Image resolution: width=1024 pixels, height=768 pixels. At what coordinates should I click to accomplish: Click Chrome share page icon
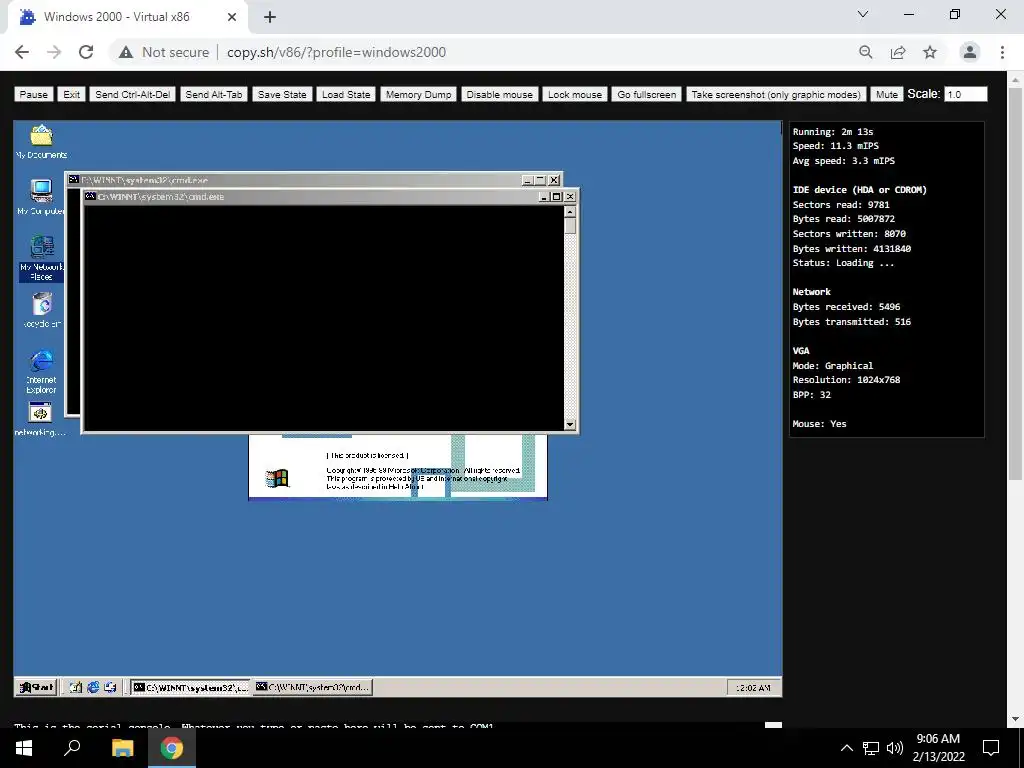point(898,52)
